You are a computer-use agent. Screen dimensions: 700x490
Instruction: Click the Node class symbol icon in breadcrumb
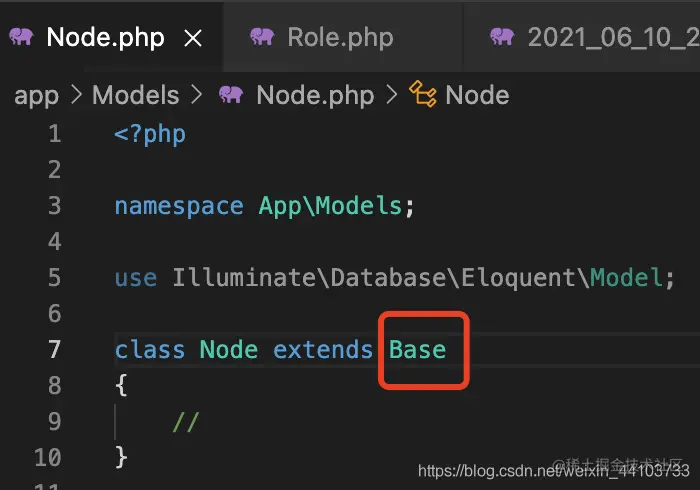point(423,94)
